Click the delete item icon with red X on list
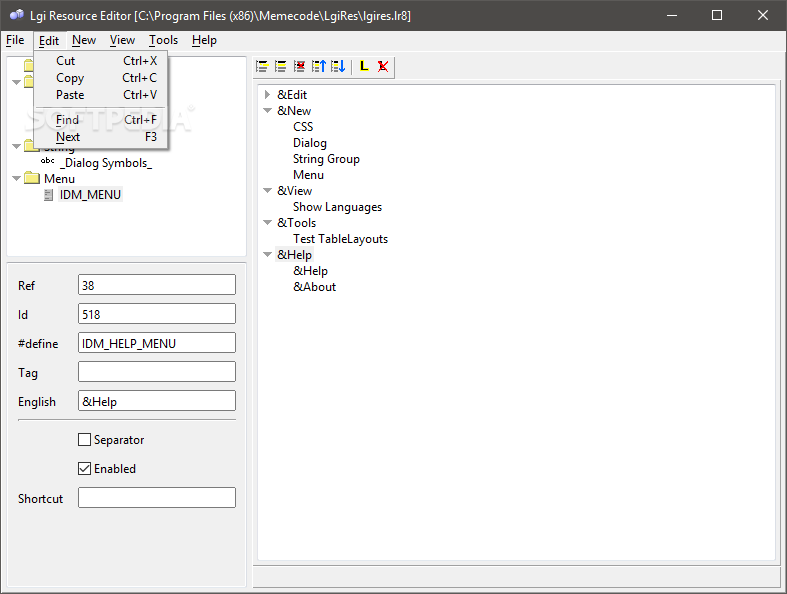Screen dimensions: 787x594 pyautogui.click(x=300, y=66)
